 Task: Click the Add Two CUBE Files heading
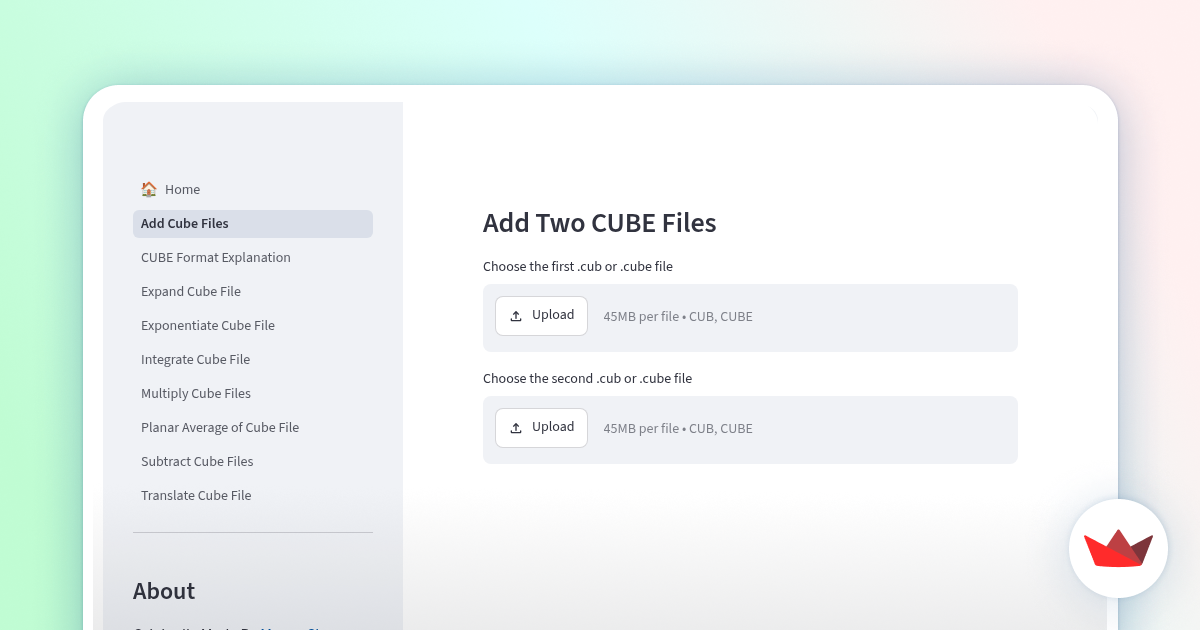(x=600, y=223)
